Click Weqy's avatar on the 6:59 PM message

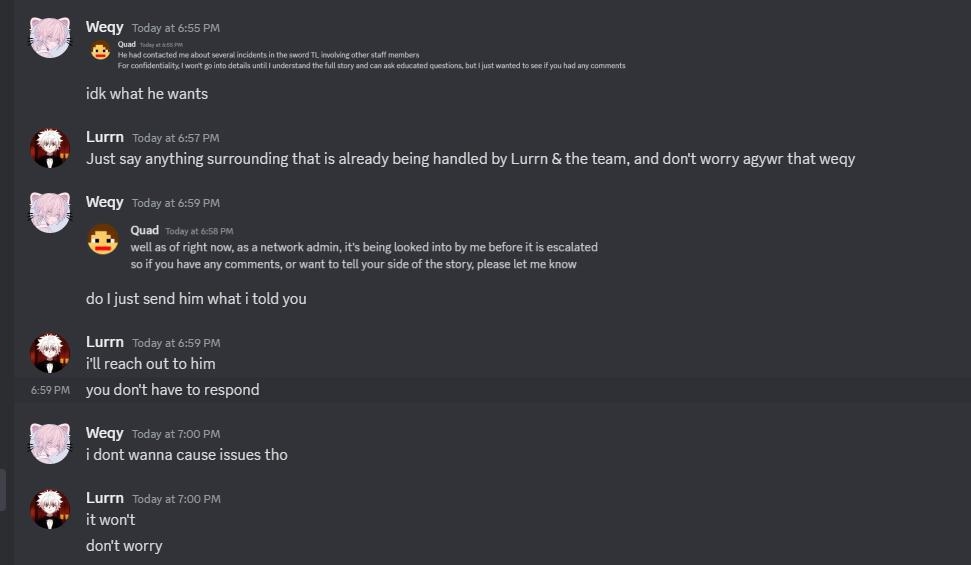tap(50, 212)
